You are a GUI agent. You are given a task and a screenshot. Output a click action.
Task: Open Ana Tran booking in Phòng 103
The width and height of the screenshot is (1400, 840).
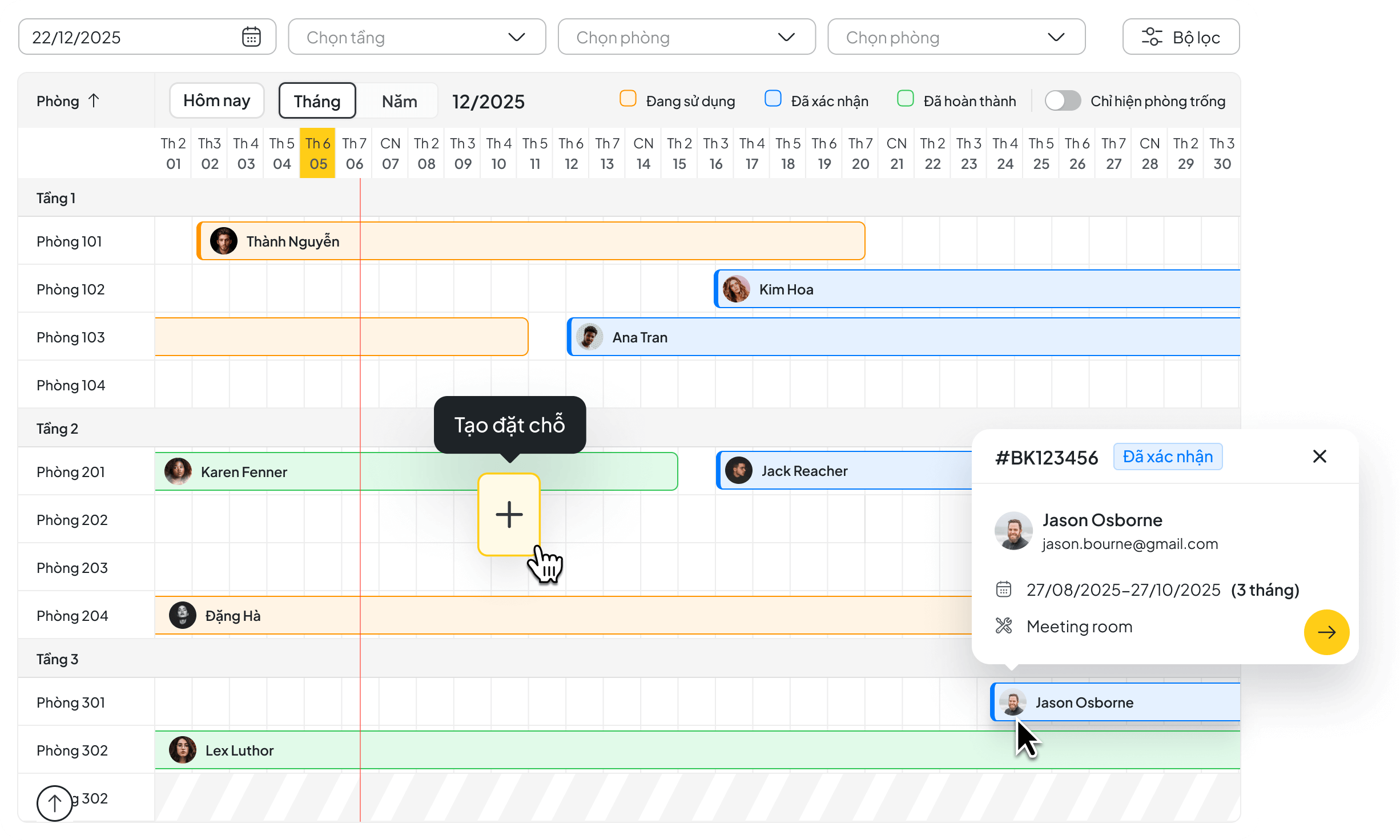(904, 337)
